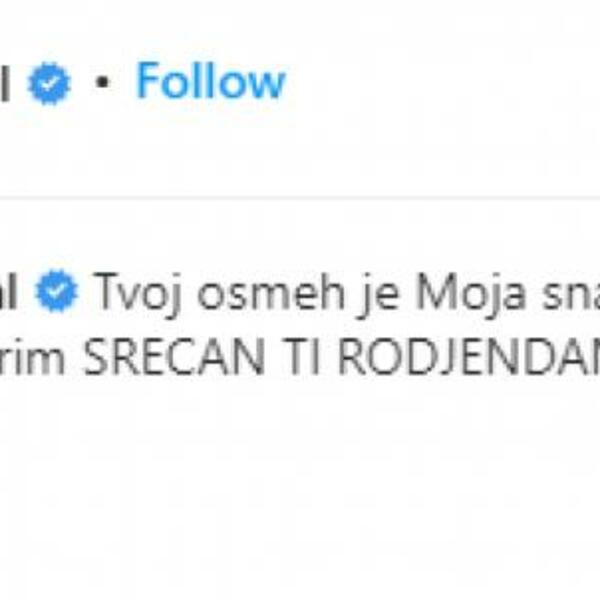Open the username at the caption start
The image size is (600, 600).
(x=14, y=293)
